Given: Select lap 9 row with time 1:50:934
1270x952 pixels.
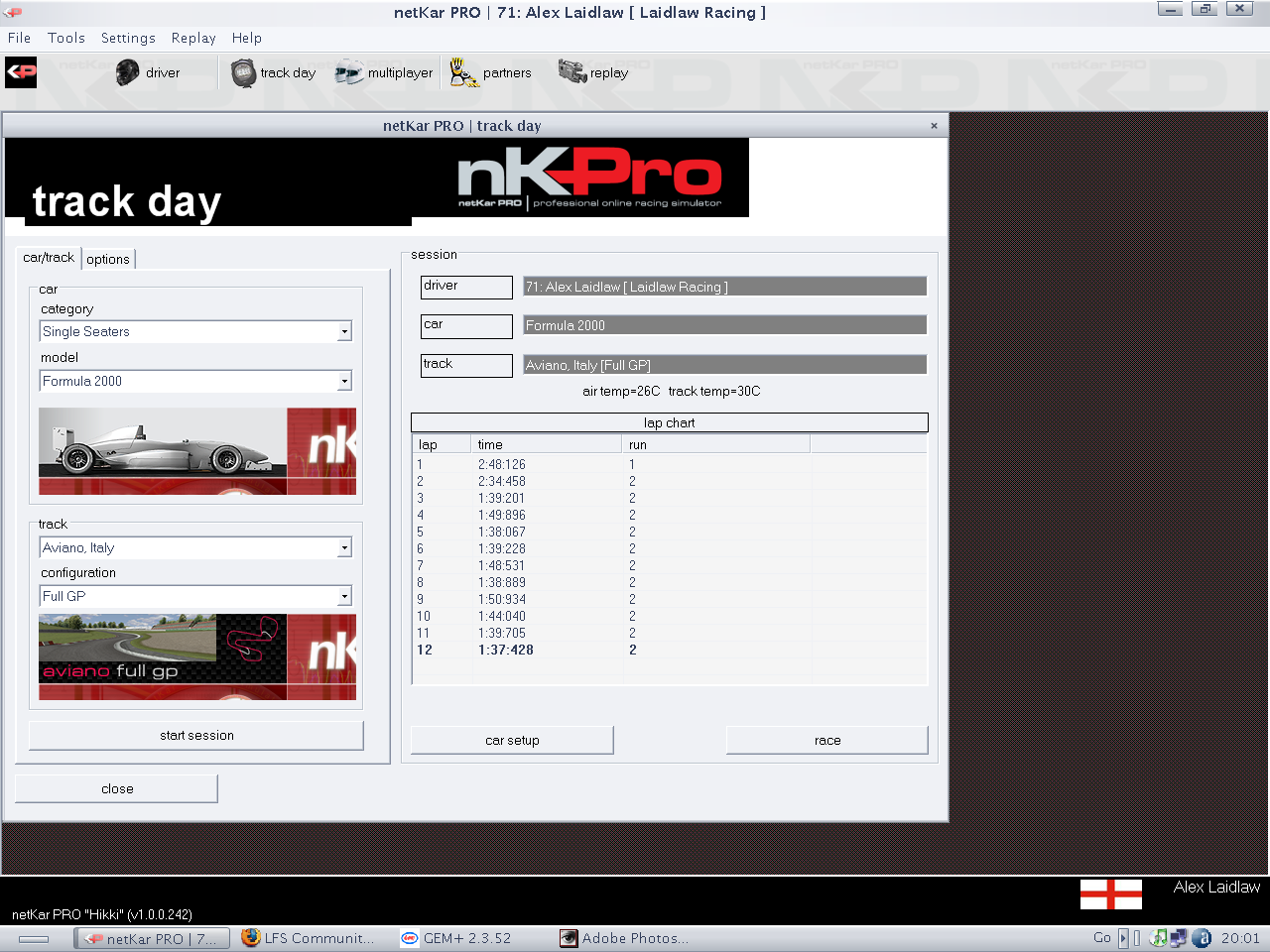Looking at the screenshot, I should point(670,599).
